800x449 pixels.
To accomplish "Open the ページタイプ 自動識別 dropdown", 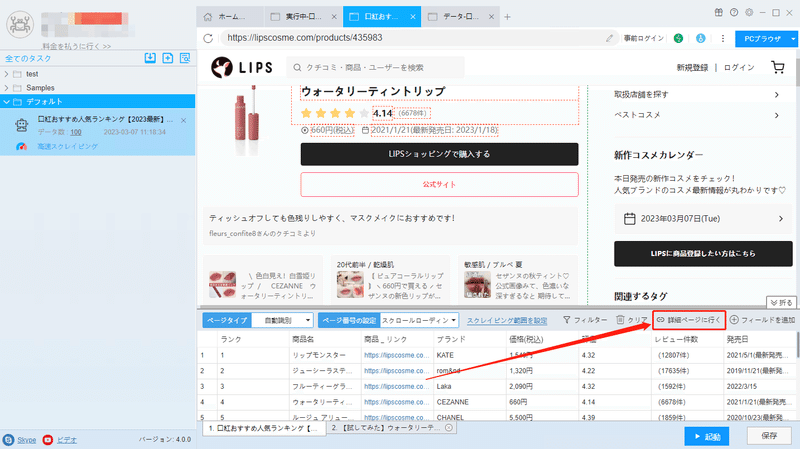I will pos(282,320).
